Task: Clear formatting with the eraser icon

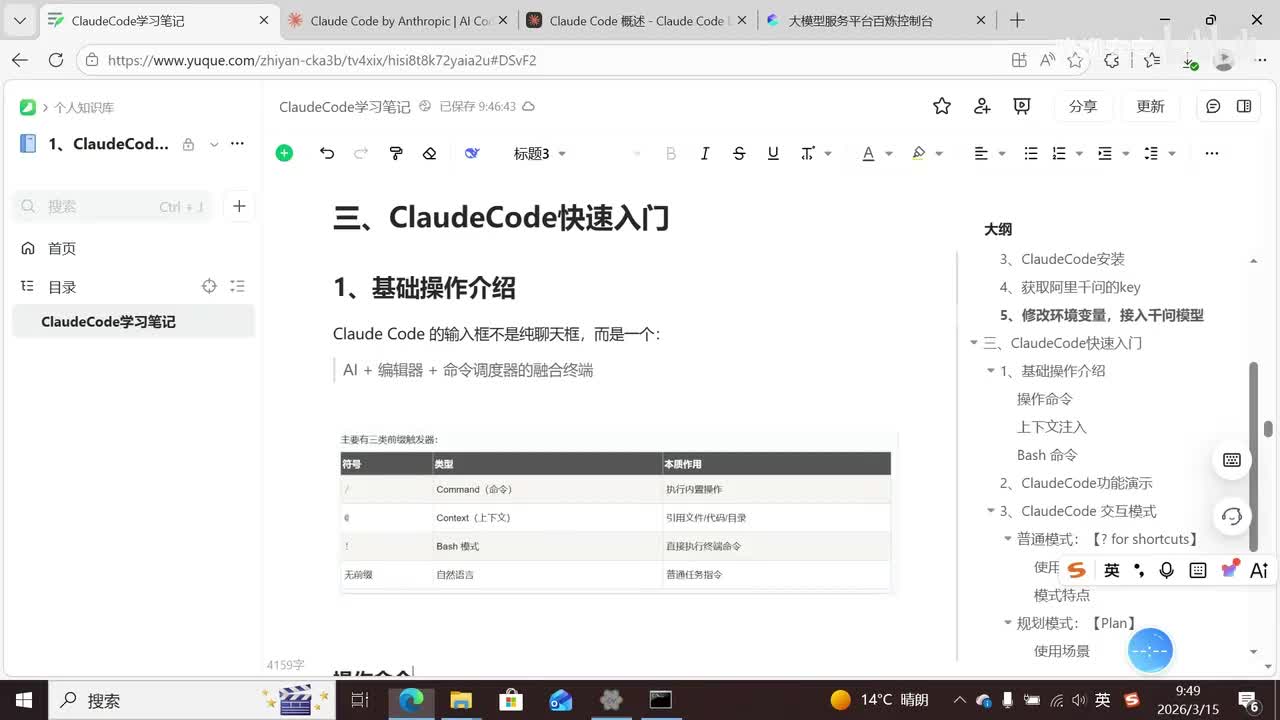Action: point(430,153)
